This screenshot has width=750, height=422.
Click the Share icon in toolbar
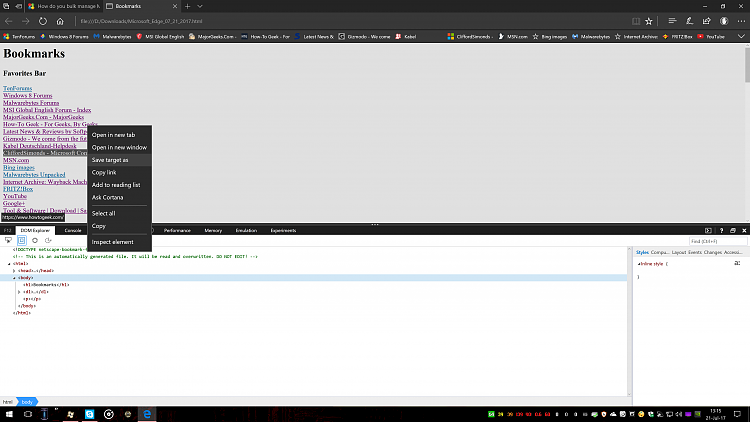[706, 21]
